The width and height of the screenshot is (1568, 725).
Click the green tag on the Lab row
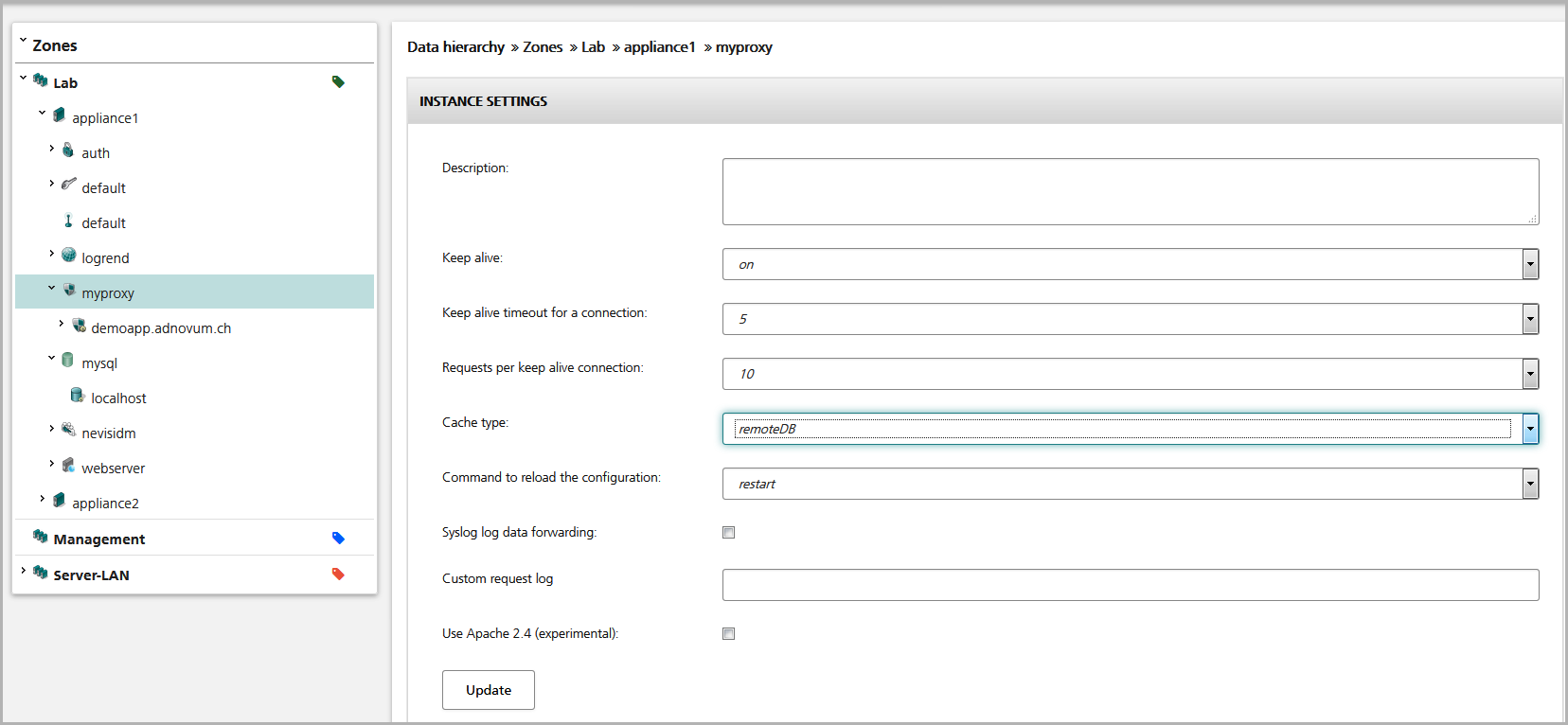(338, 81)
